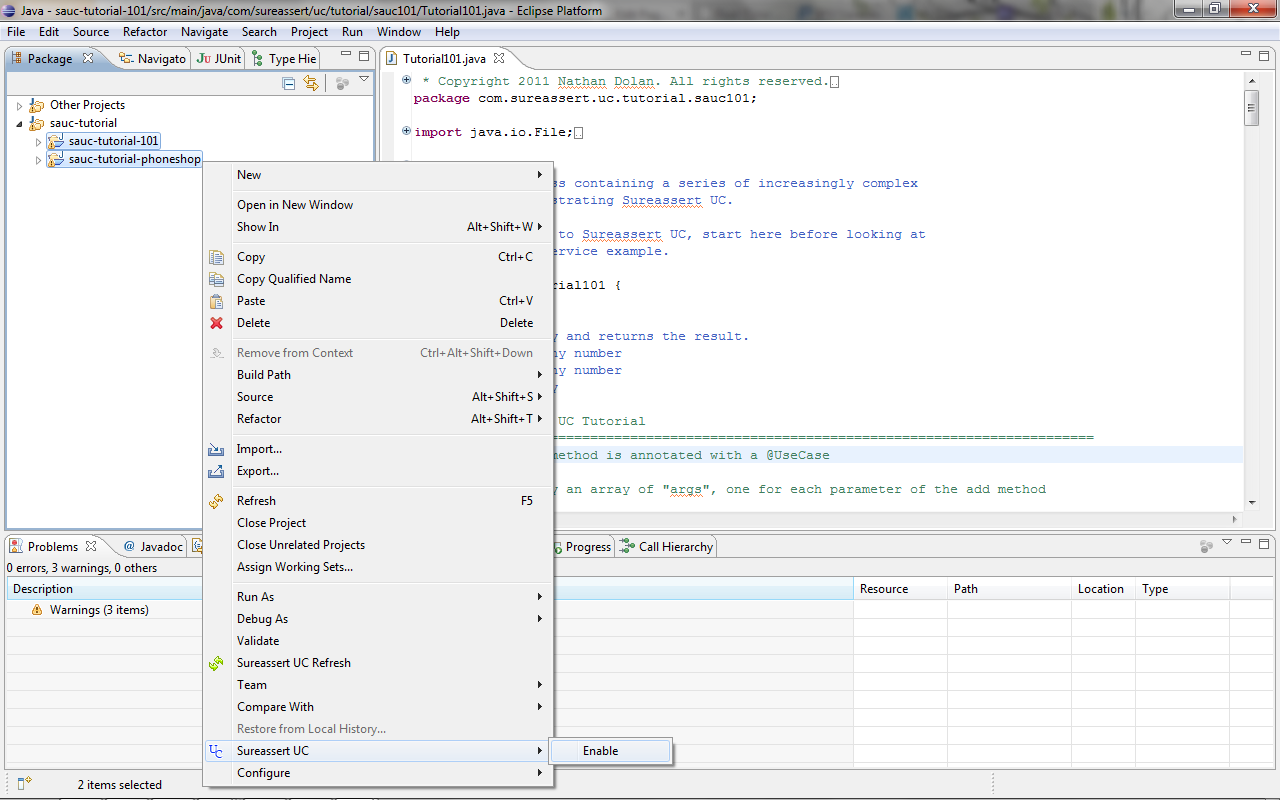1280x800 pixels.
Task: Expand the Other Projects tree node
Action: 19,105
